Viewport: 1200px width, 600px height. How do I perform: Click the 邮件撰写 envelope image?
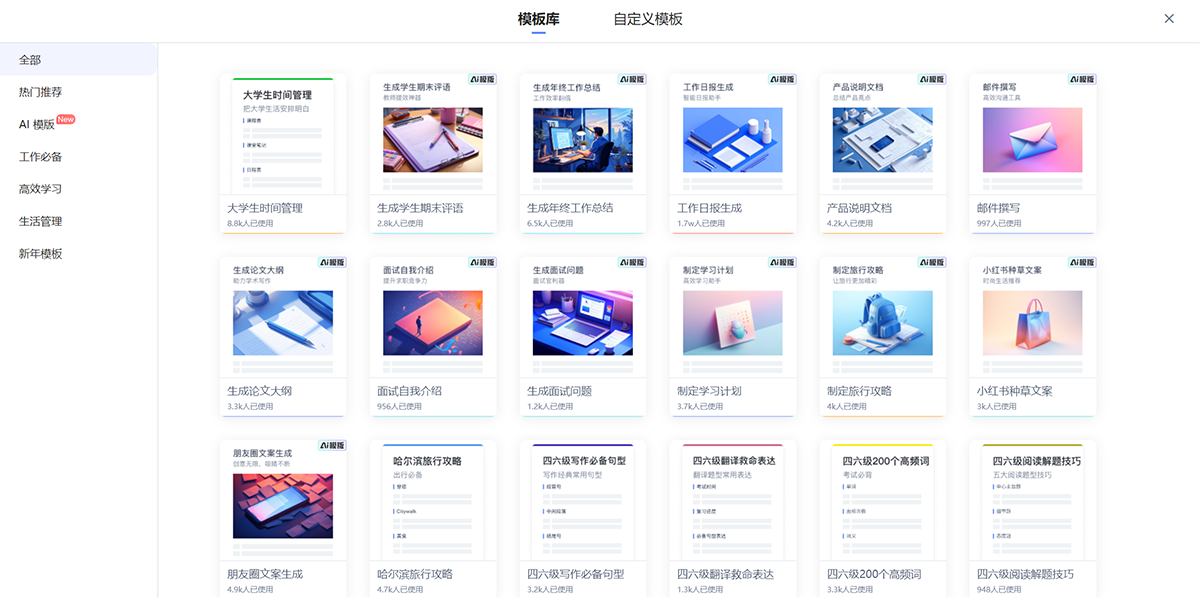pos(1032,140)
